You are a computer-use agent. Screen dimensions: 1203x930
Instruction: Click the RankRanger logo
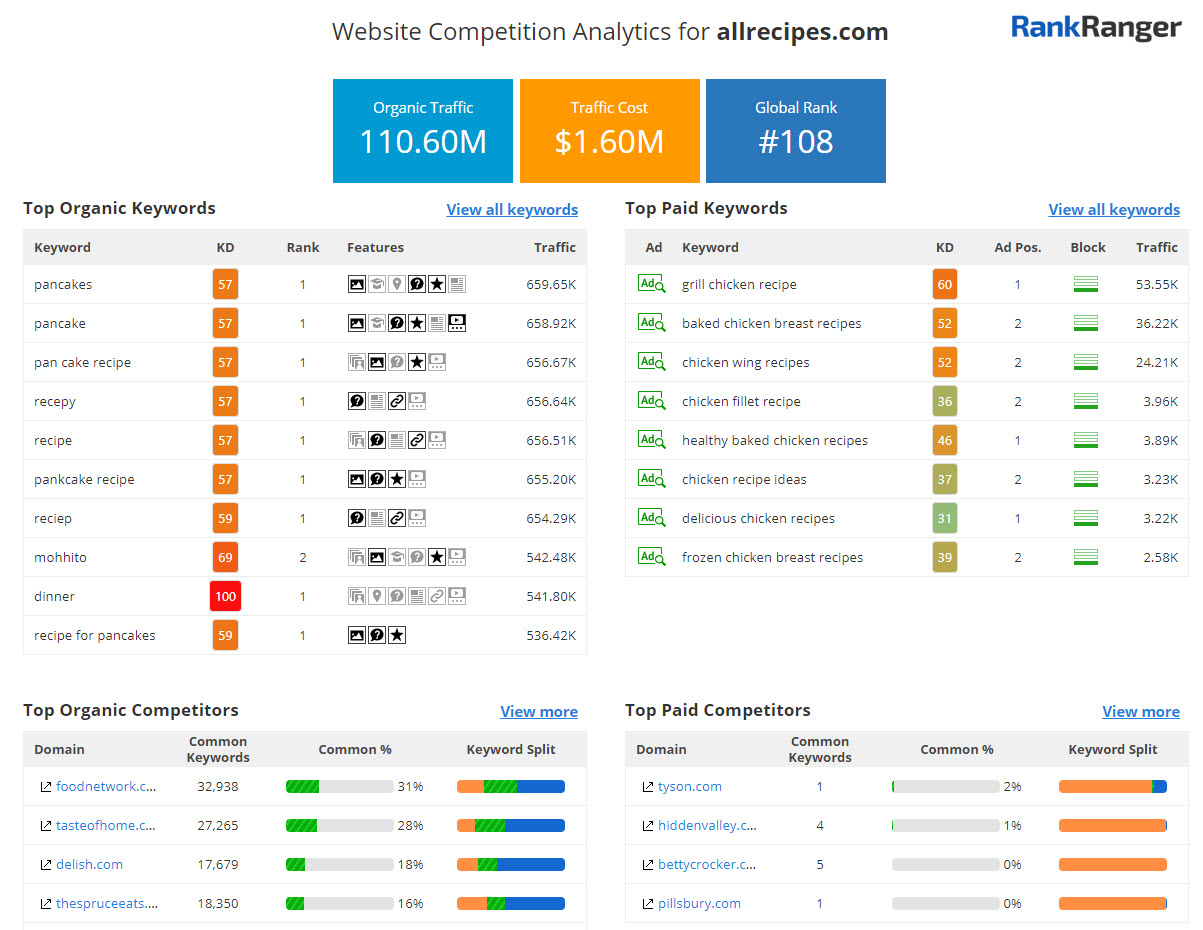pos(1096,28)
